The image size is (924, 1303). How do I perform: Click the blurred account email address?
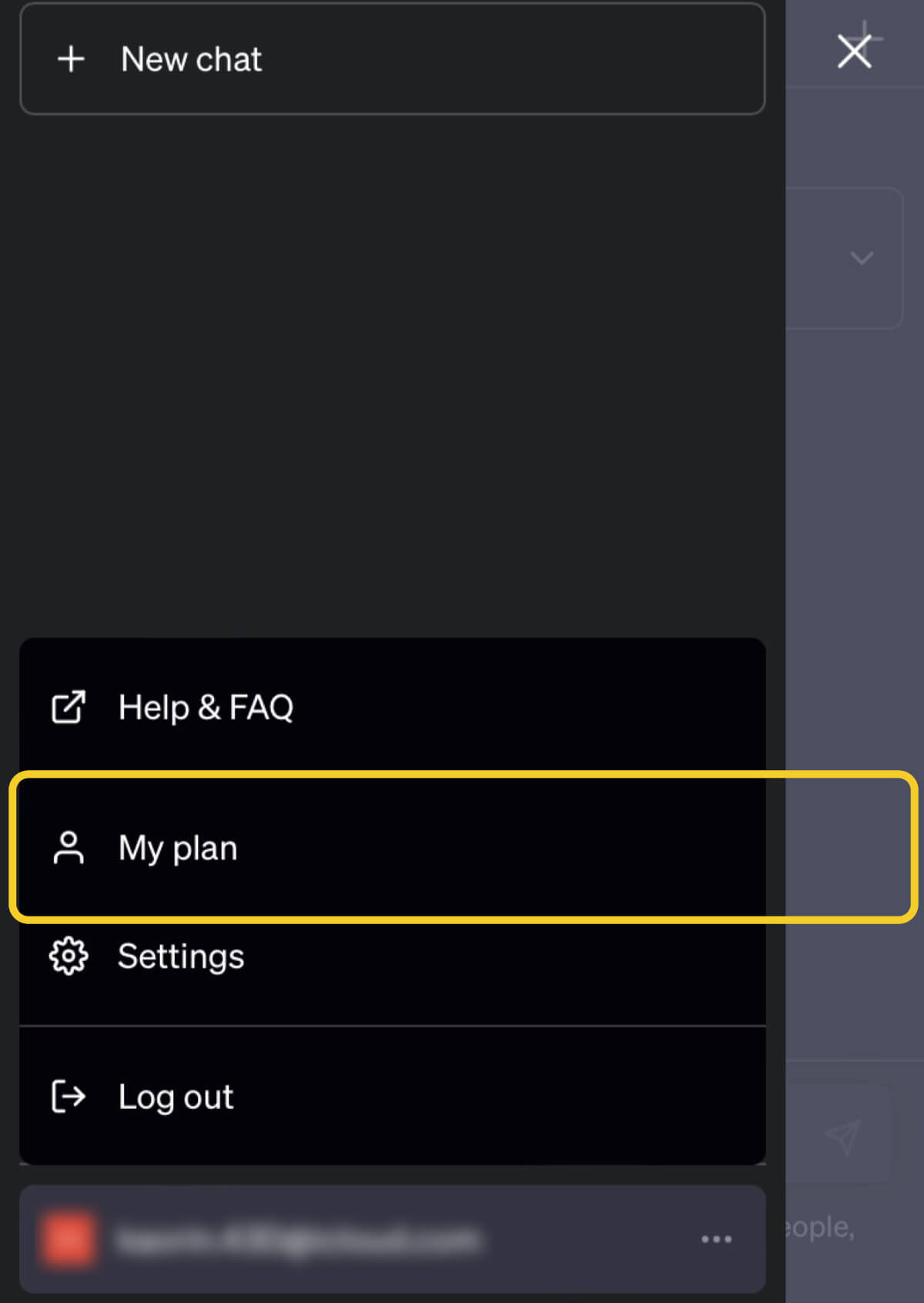click(296, 1239)
